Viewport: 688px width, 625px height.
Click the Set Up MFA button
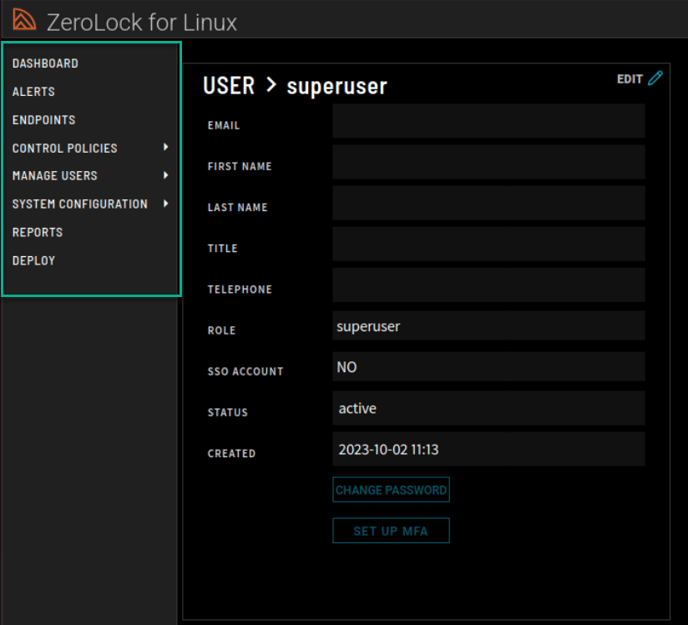(391, 531)
